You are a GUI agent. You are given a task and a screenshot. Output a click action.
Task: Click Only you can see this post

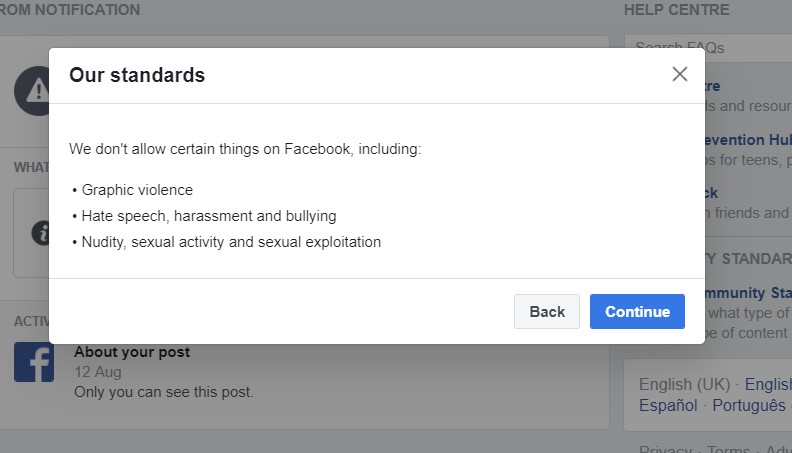164,392
